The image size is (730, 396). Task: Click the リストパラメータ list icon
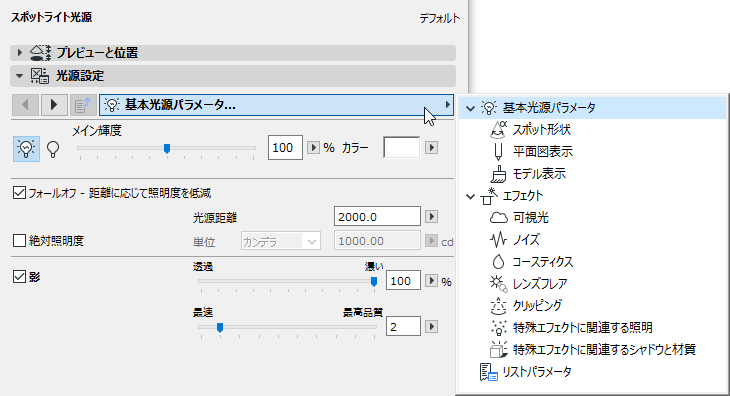[x=489, y=372]
